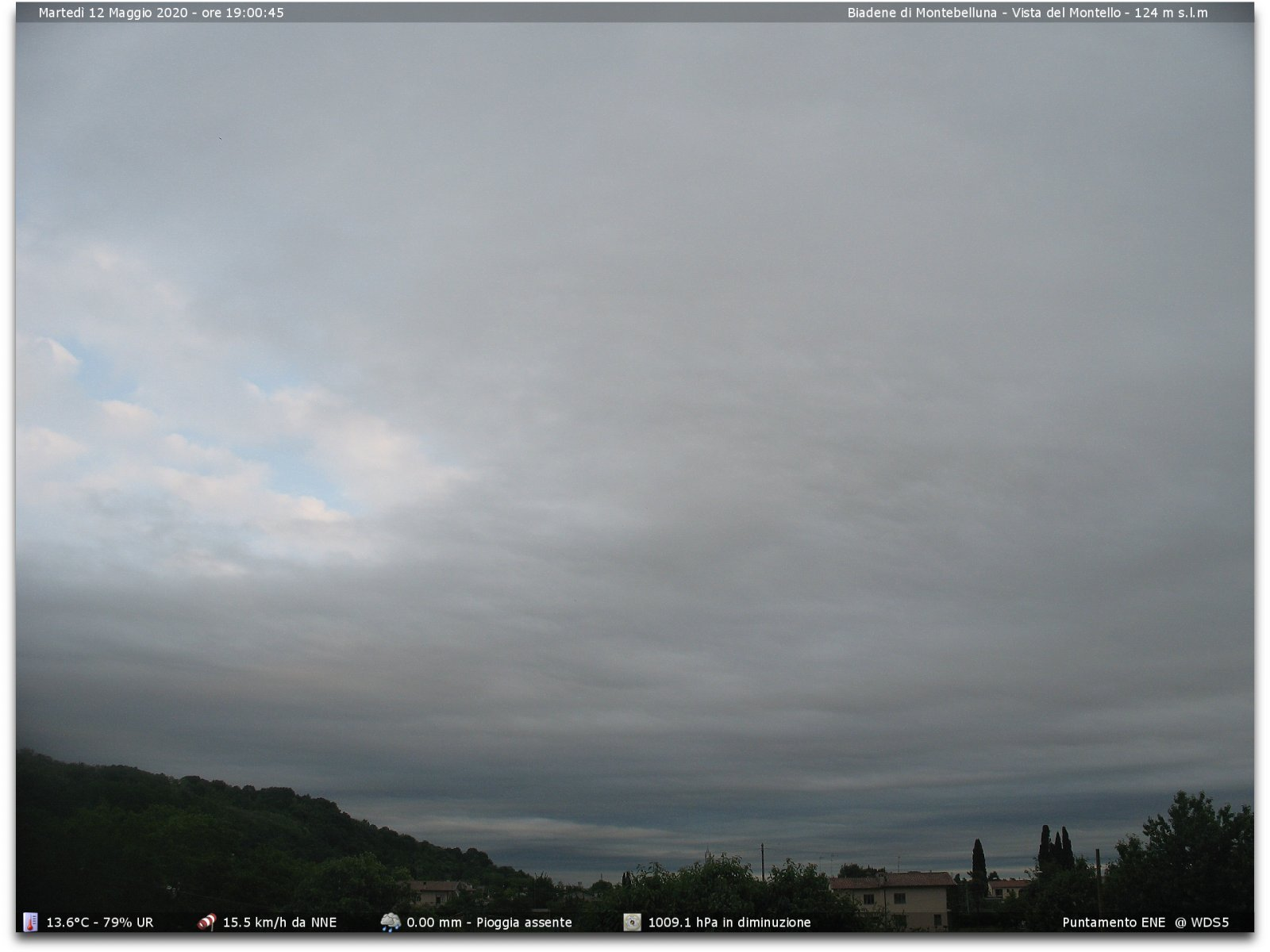Select the label "Puntamento ENE @ WDS5"
Viewport: 1270px width, 952px height.
(x=1145, y=923)
